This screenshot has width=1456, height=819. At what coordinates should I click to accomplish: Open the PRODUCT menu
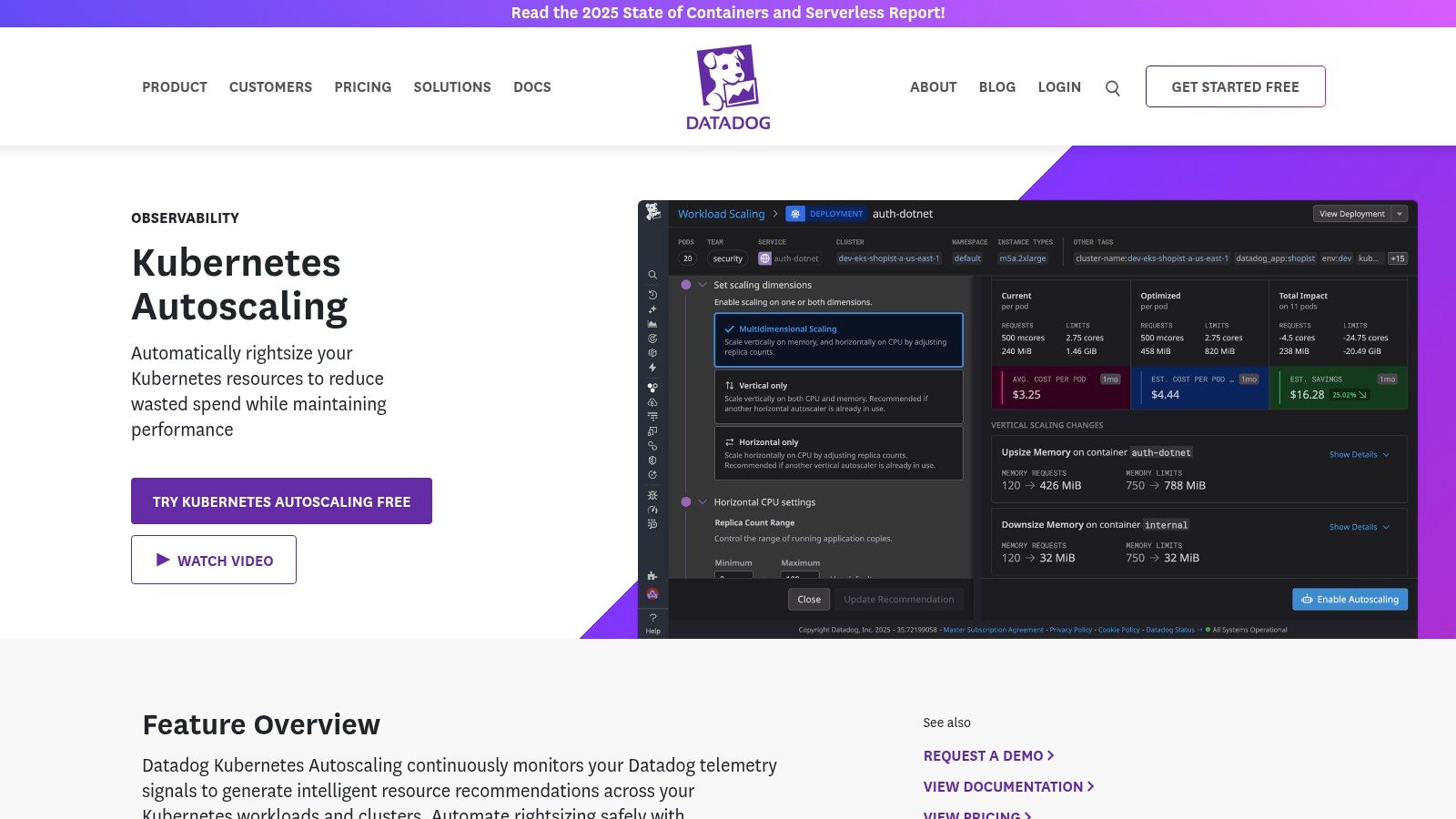175,87
